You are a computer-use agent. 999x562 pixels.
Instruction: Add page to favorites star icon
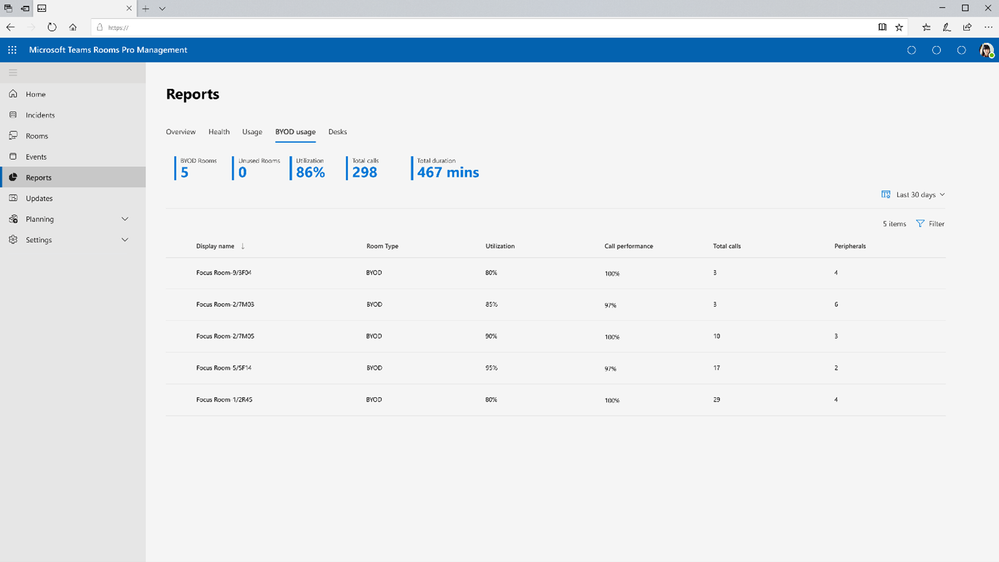[899, 27]
